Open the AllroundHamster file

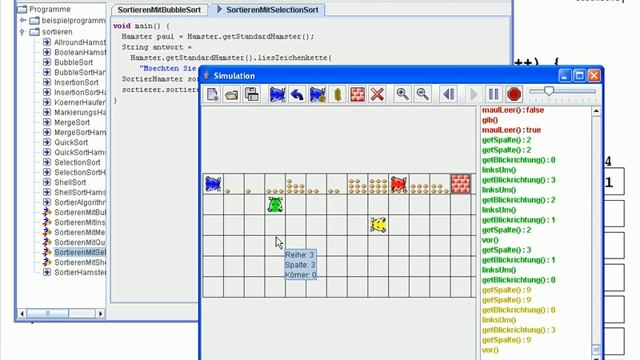click(80, 42)
